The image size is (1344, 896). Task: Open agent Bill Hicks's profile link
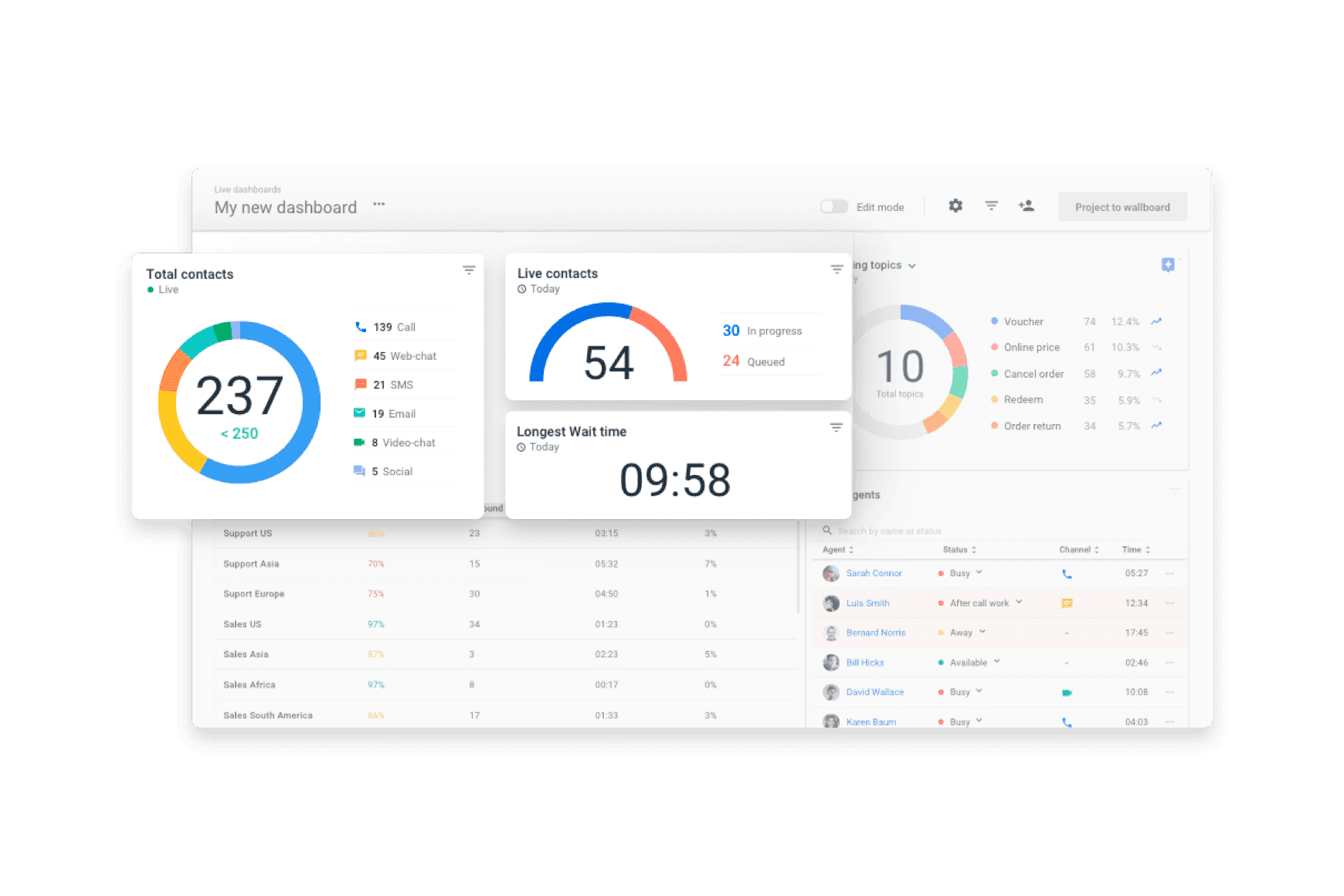[x=865, y=662]
